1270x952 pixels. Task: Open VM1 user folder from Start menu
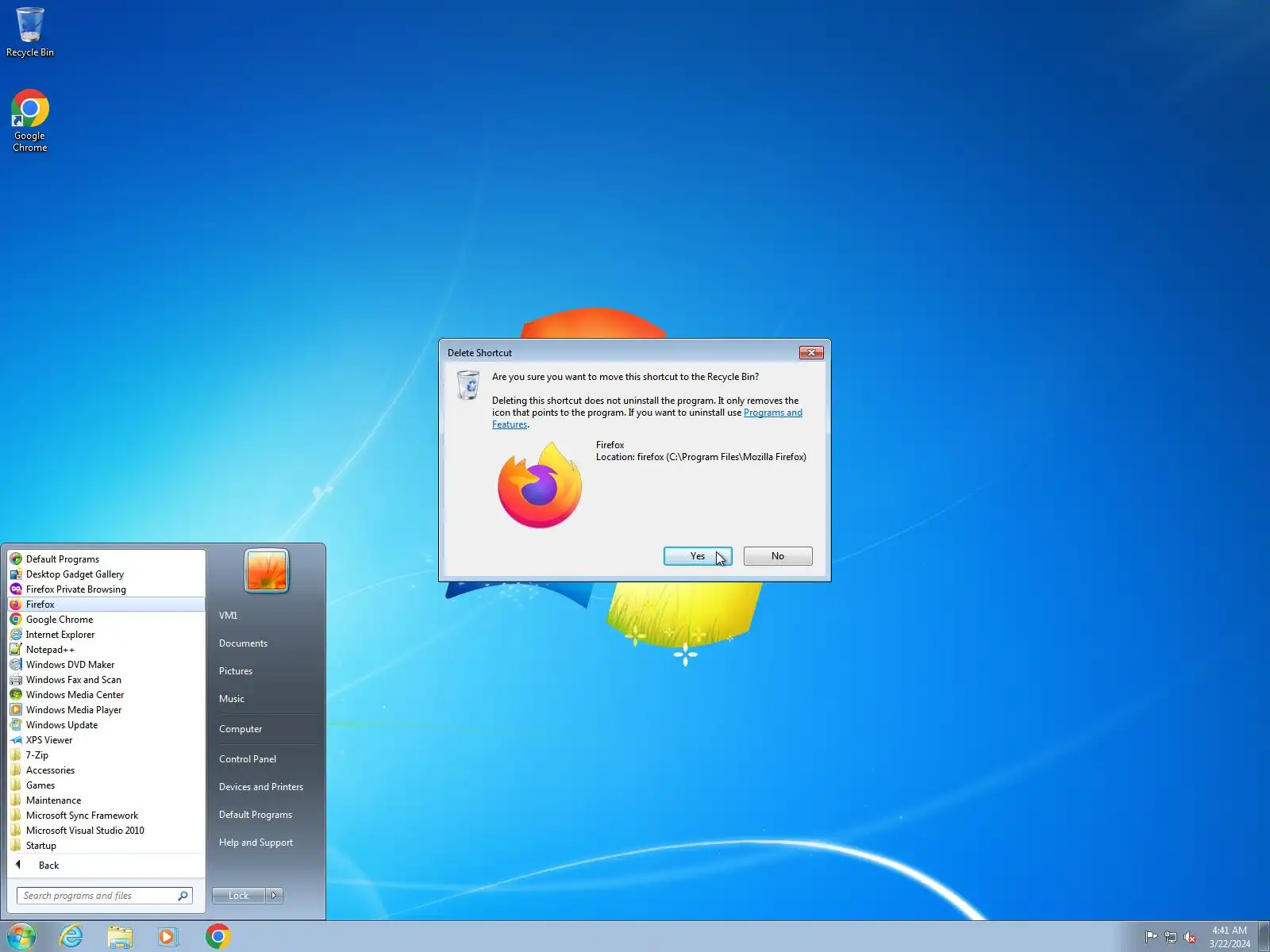[x=228, y=616]
